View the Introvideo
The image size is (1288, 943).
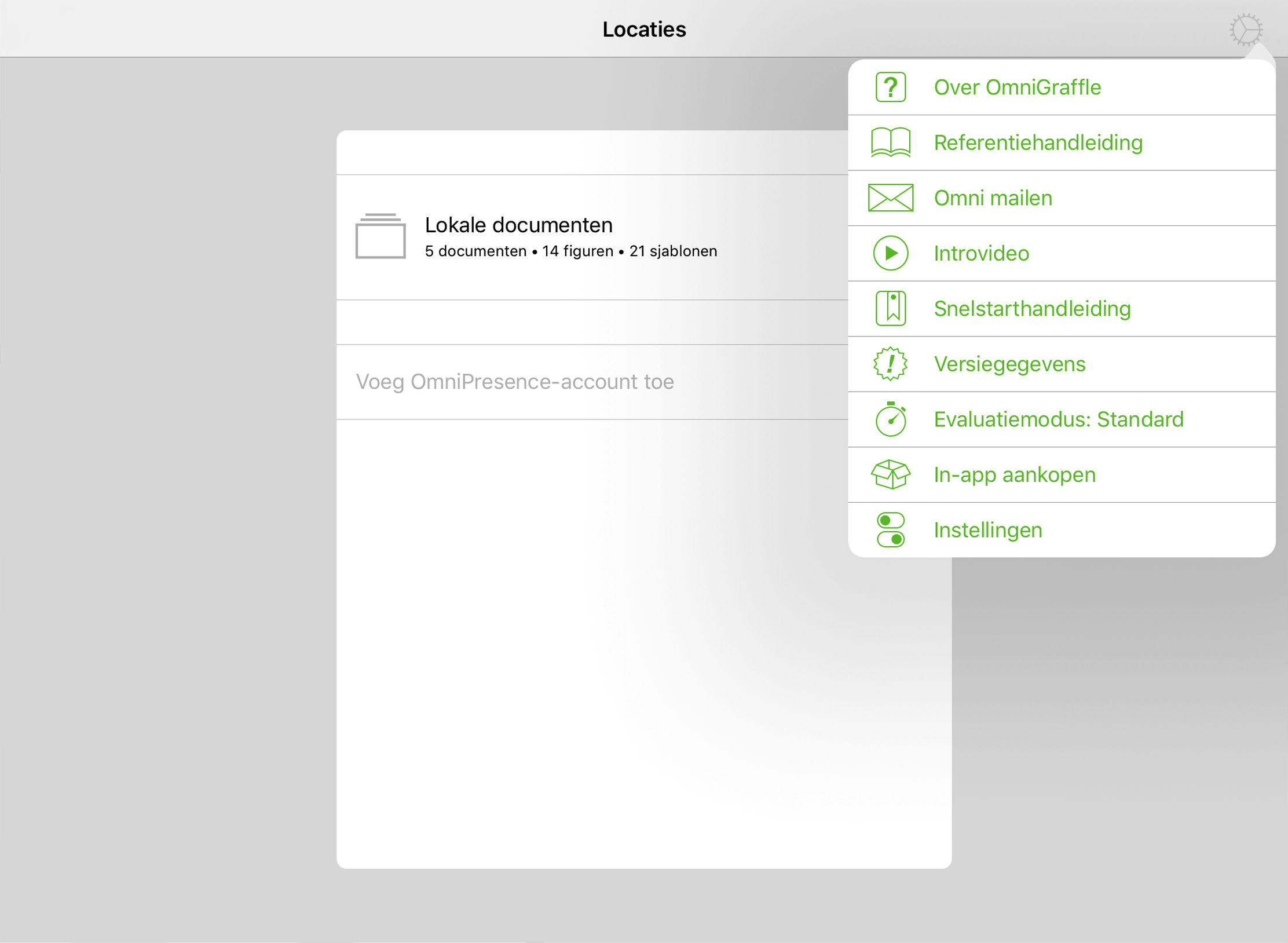(981, 253)
